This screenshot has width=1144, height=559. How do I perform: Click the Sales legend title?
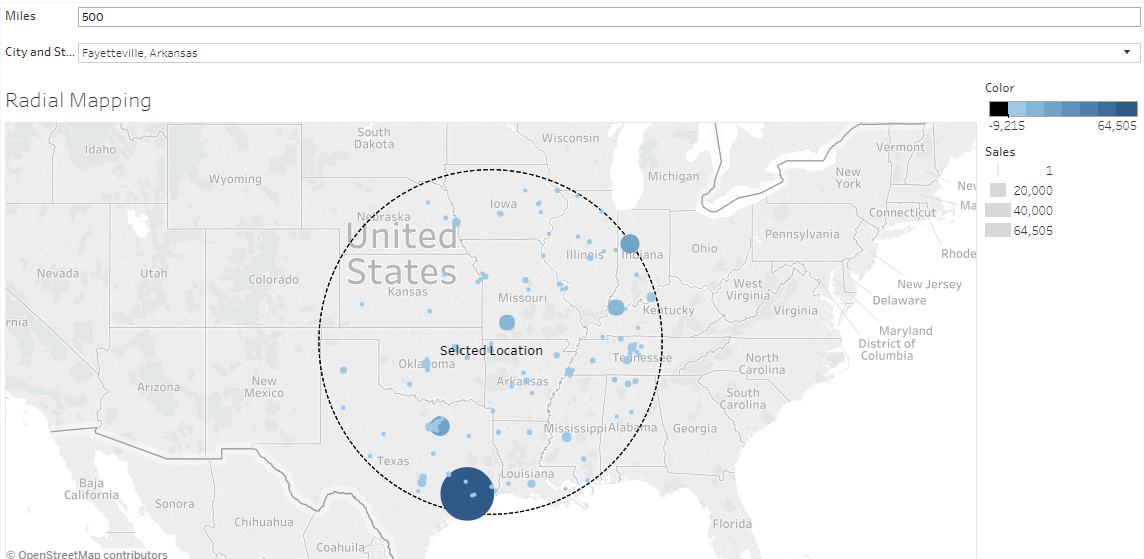click(999, 152)
